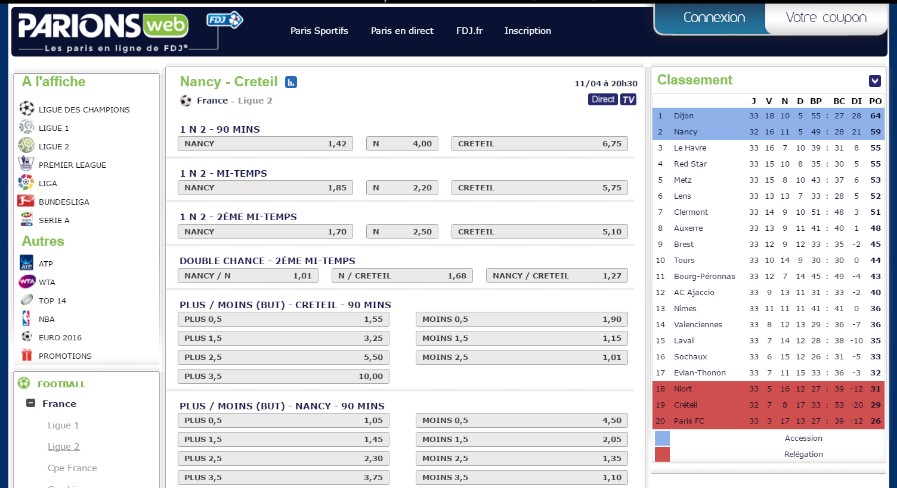Select Le Havre row in Classement

pyautogui.click(x=768, y=148)
